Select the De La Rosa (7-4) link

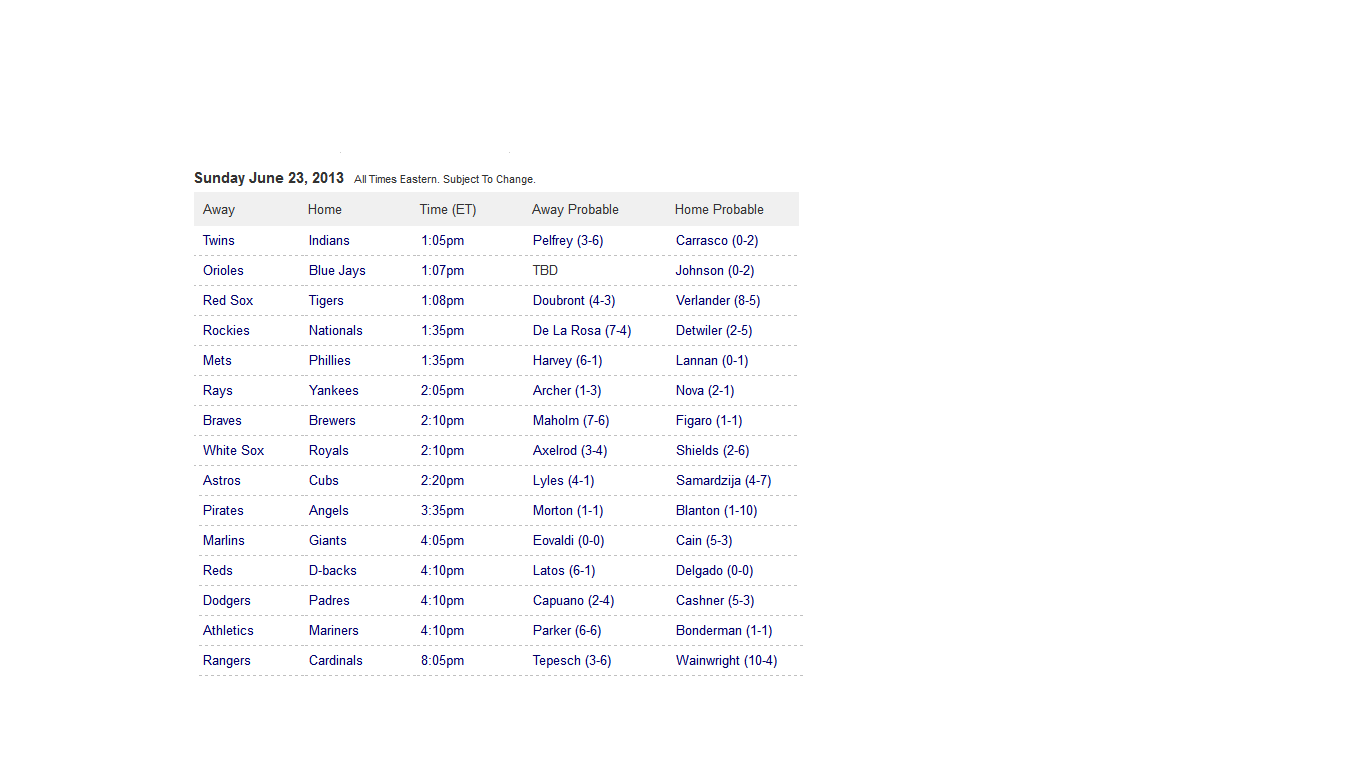tap(582, 330)
